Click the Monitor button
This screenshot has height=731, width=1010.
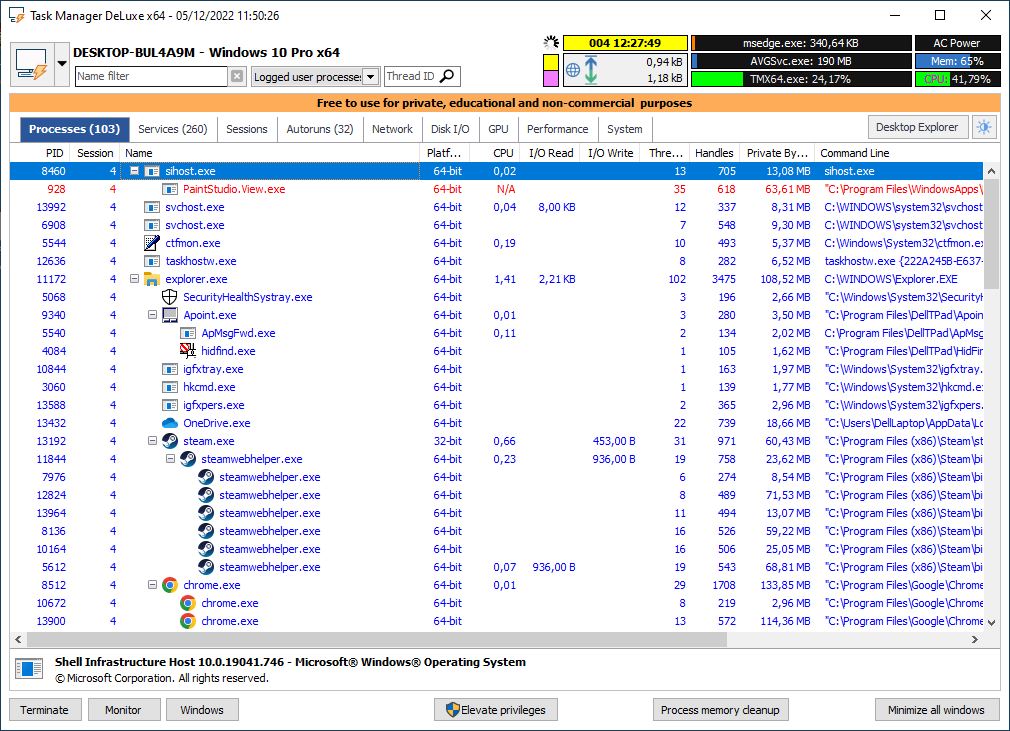tap(123, 710)
